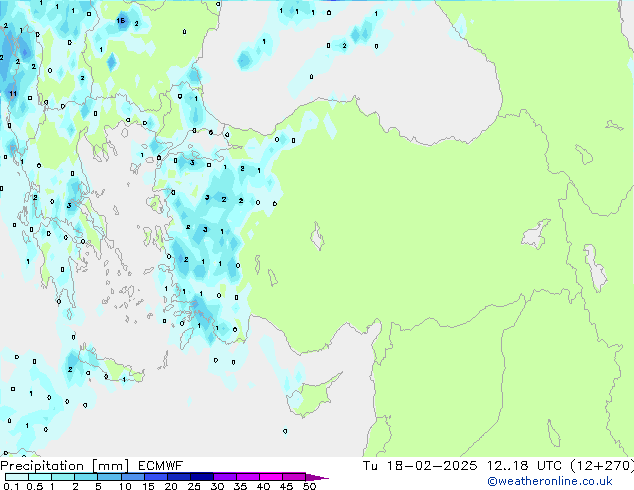634x490 pixels.
Task: Click the "Precipitation [mm]" title text
Action: coord(65,466)
